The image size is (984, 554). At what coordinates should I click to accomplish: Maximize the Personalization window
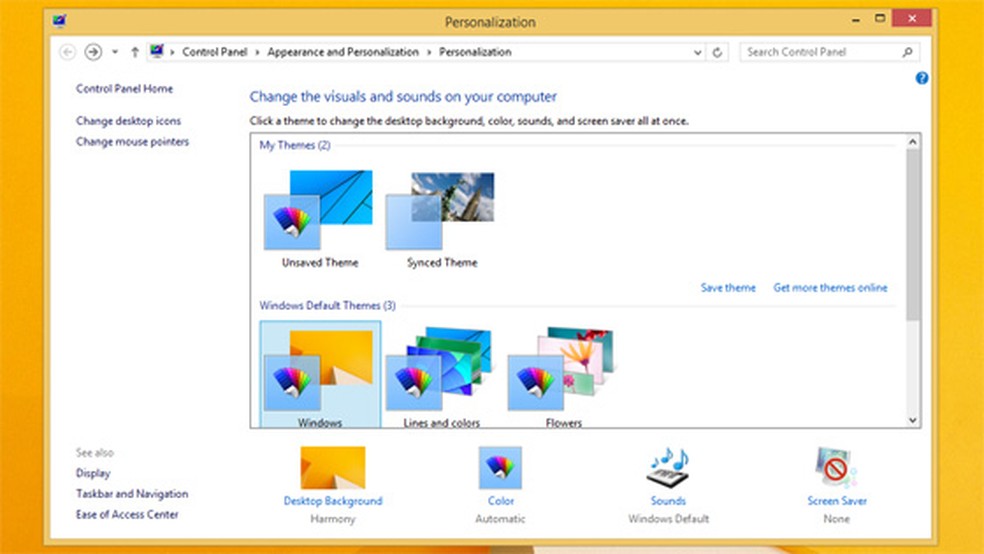pyautogui.click(x=880, y=18)
